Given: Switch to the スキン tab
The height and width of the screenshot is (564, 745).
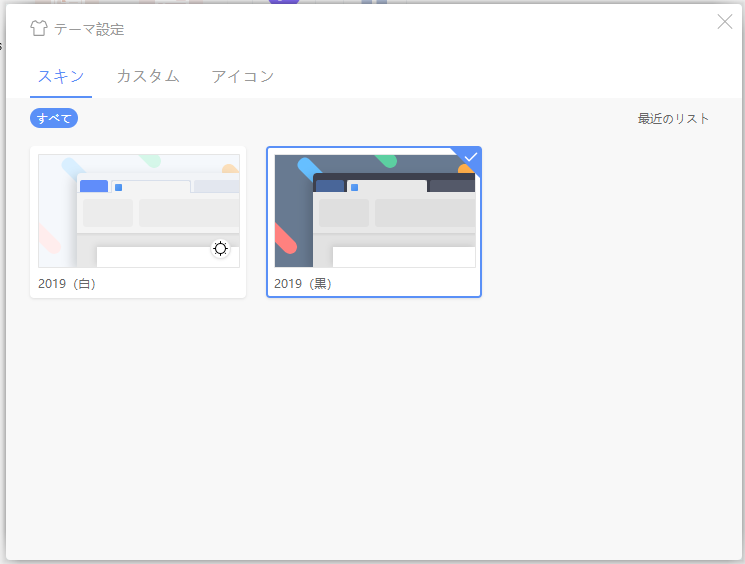Looking at the screenshot, I should pos(61,76).
